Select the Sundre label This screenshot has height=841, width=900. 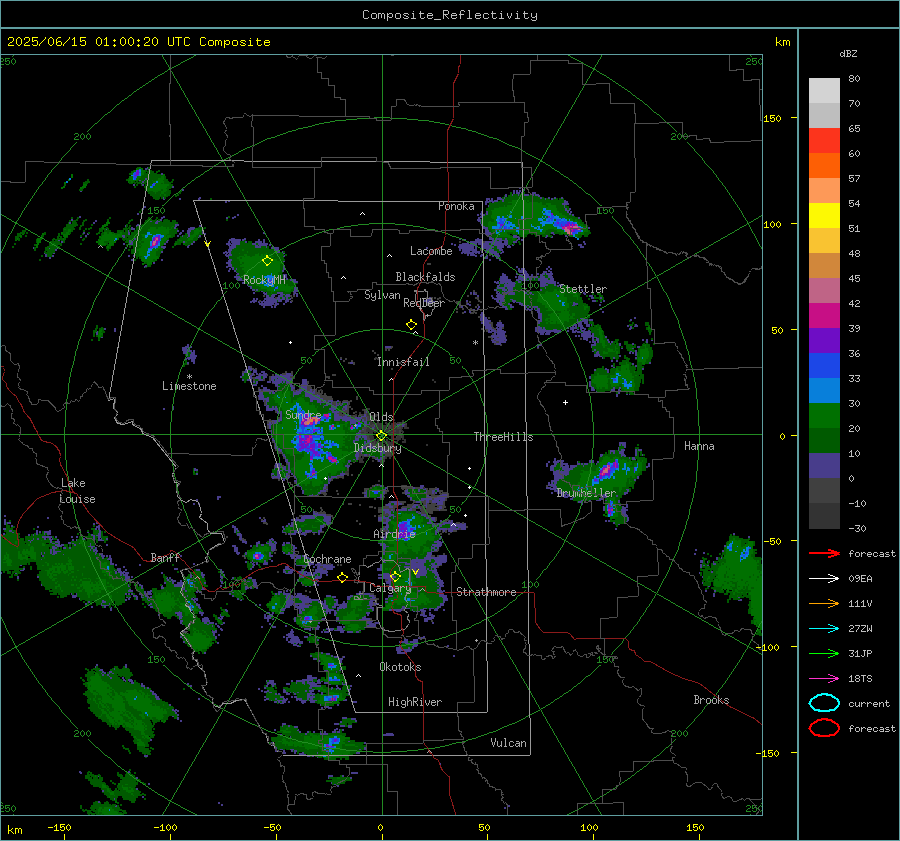[303, 415]
